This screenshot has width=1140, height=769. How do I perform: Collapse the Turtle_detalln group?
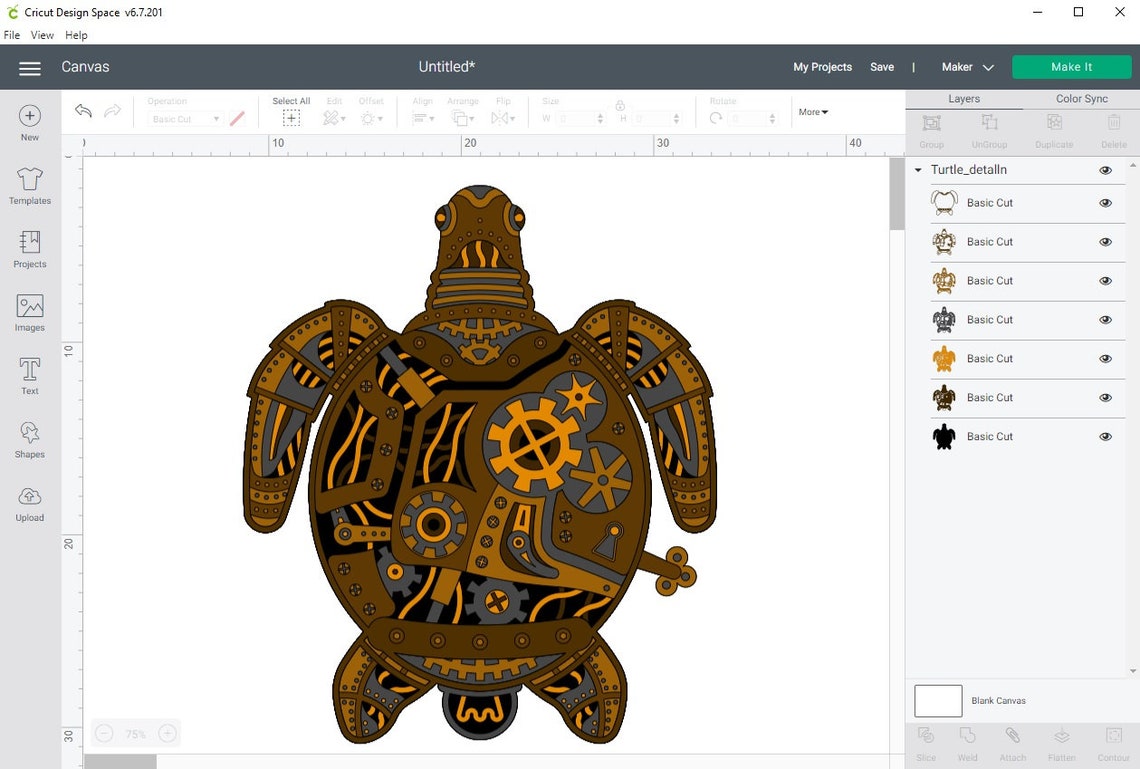pos(918,170)
